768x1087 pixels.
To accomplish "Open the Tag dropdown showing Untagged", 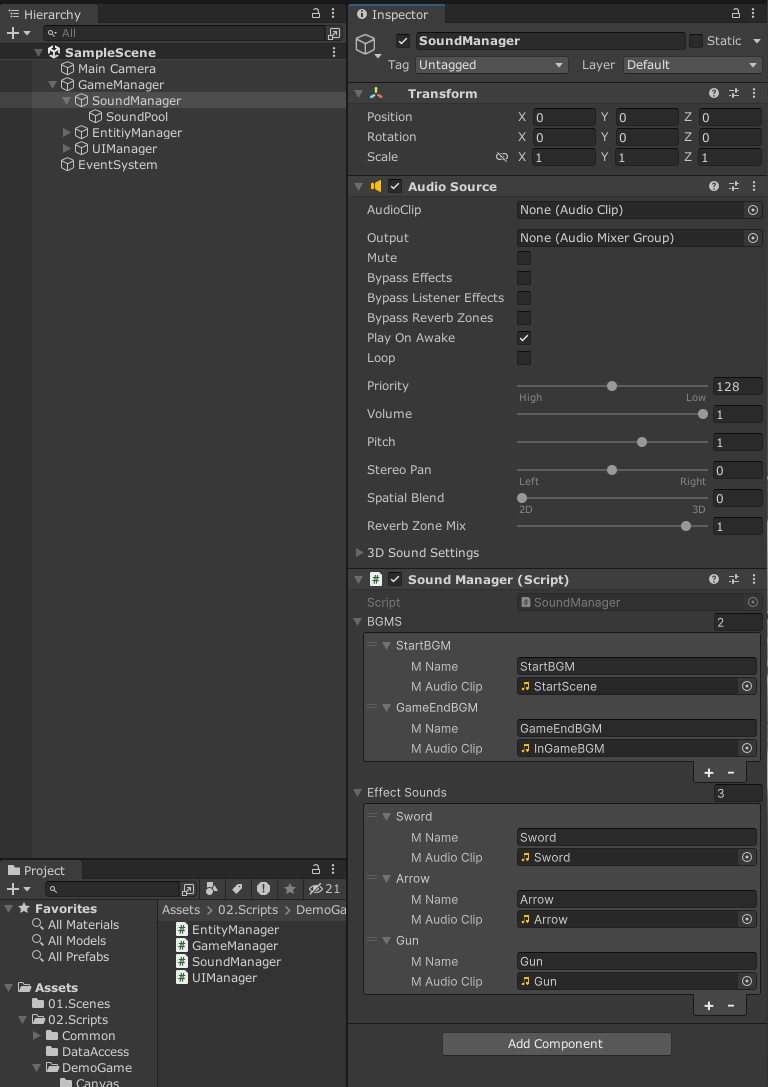I will tap(491, 64).
